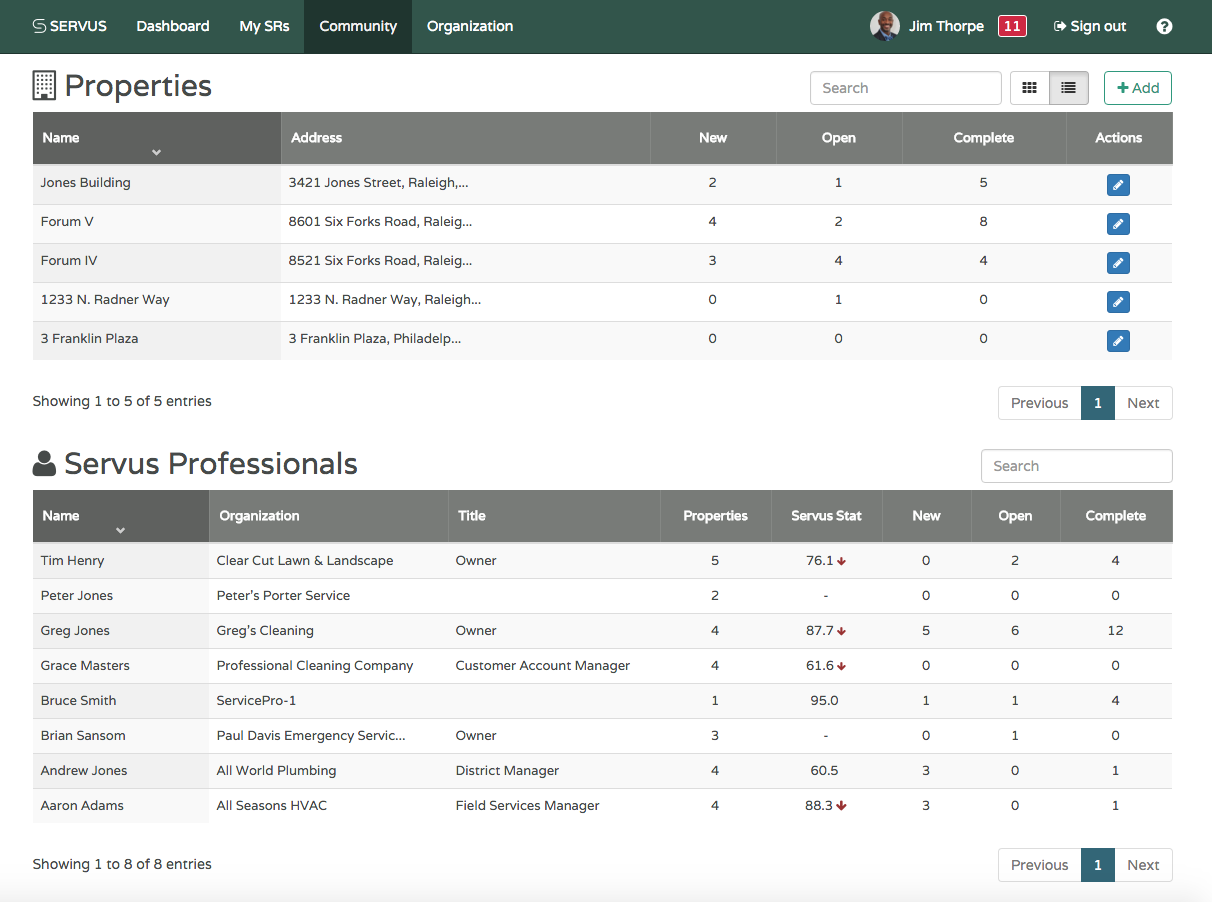Click edit icon for 1233 N. Radner Way
This screenshot has height=902, width=1212.
1118,302
